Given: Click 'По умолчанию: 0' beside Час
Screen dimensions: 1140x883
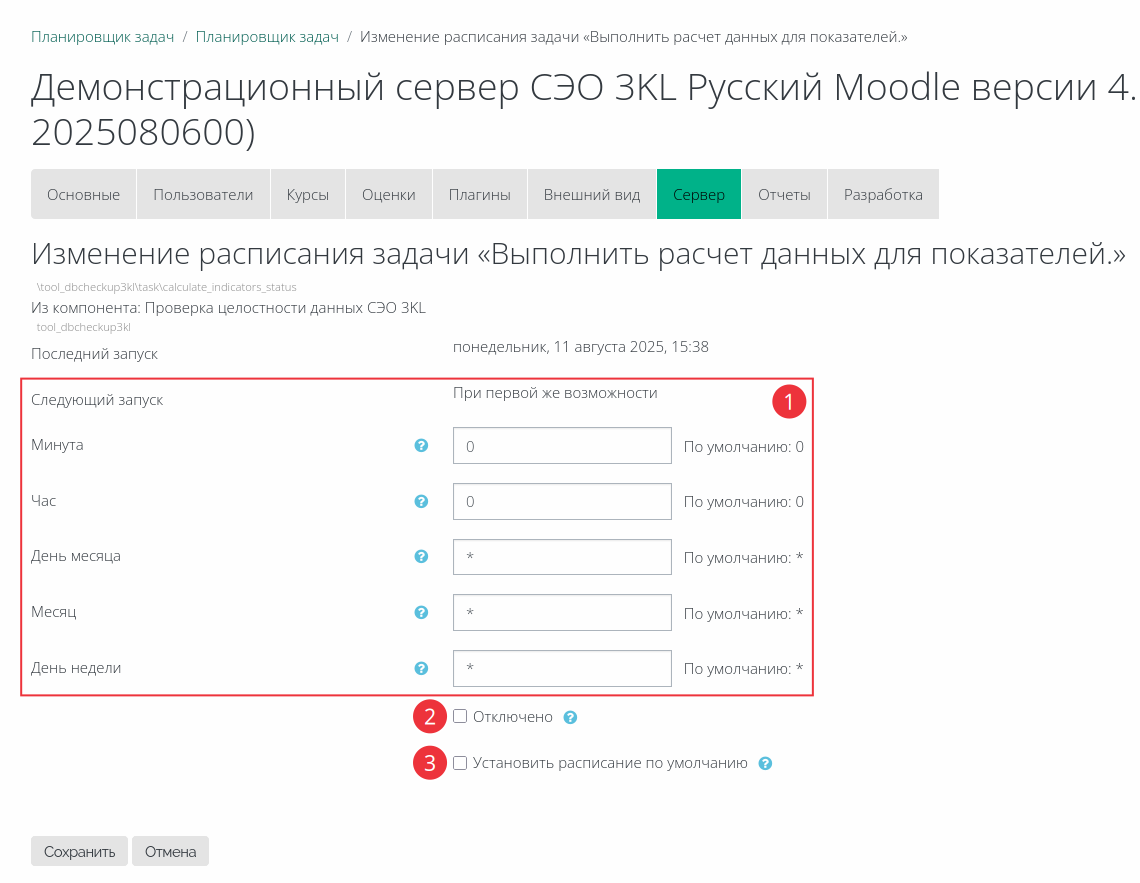Looking at the screenshot, I should (x=744, y=502).
